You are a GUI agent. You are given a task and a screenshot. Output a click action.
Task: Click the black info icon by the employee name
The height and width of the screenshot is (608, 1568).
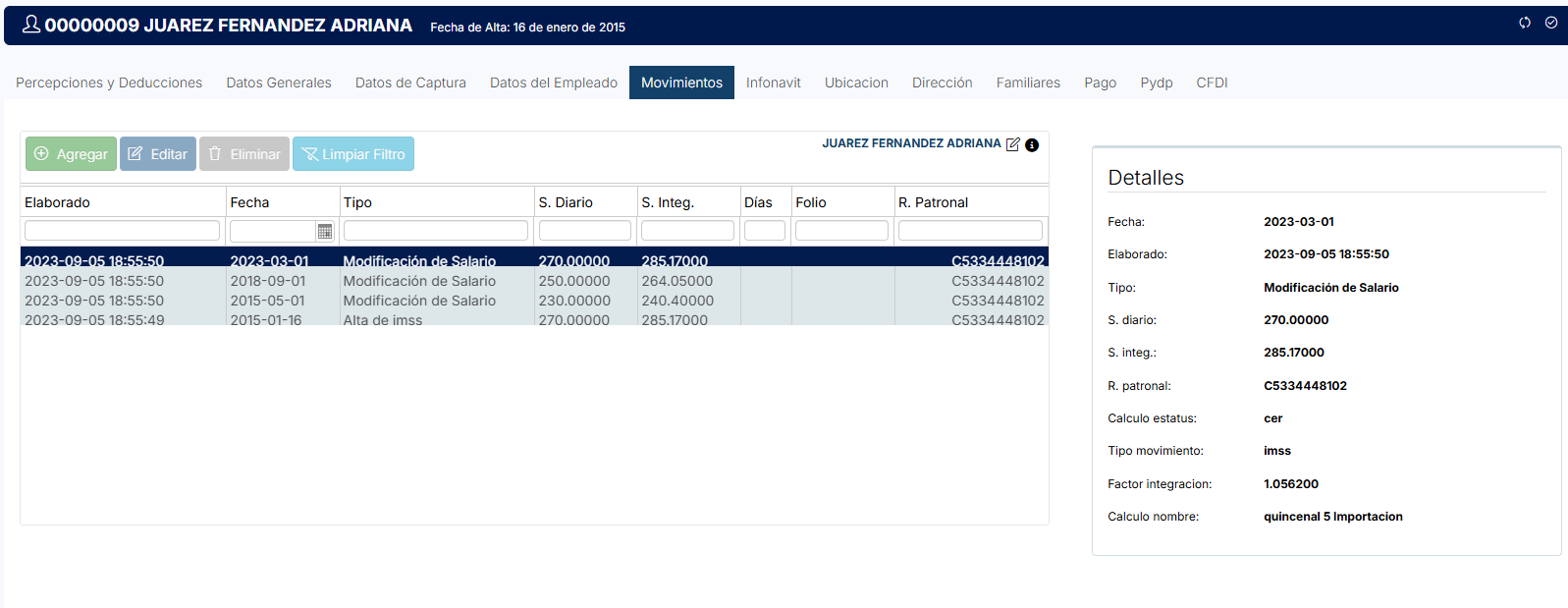click(x=1032, y=145)
